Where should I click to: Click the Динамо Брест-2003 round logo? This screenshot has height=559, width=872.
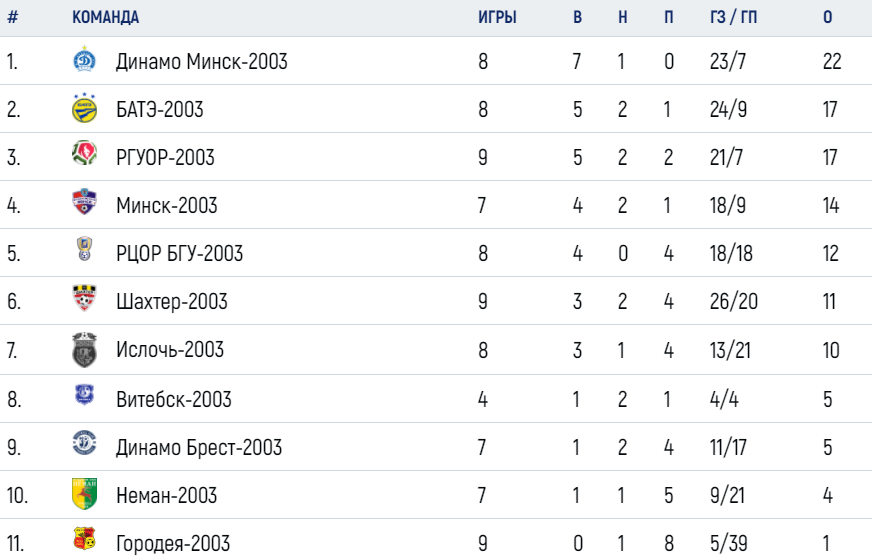(x=85, y=443)
